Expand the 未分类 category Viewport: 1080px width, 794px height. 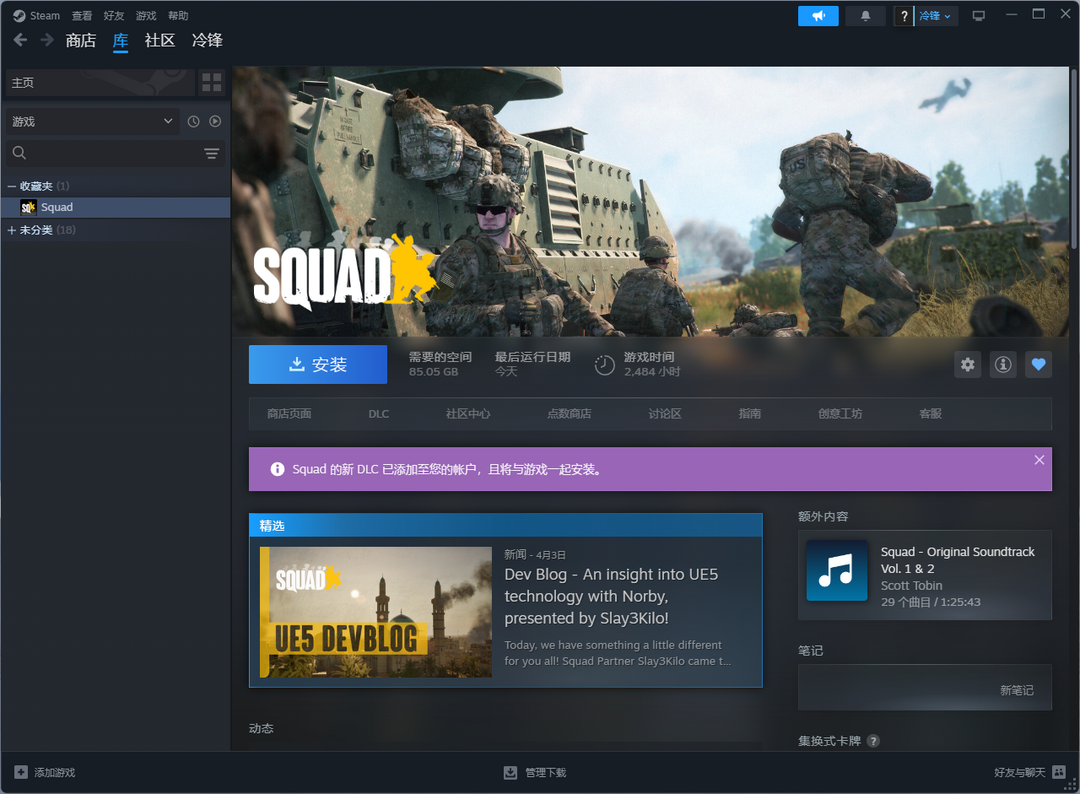(12, 230)
